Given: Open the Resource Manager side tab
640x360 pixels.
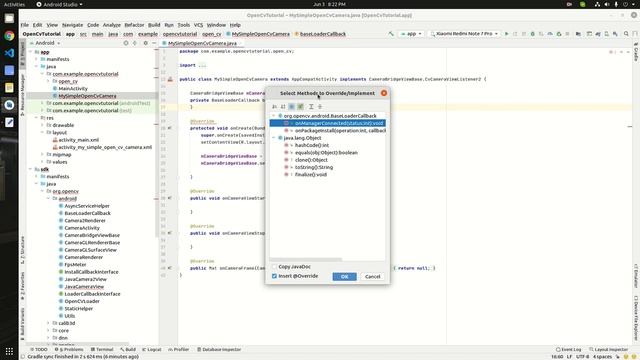Looking at the screenshot, I should click(x=22, y=95).
